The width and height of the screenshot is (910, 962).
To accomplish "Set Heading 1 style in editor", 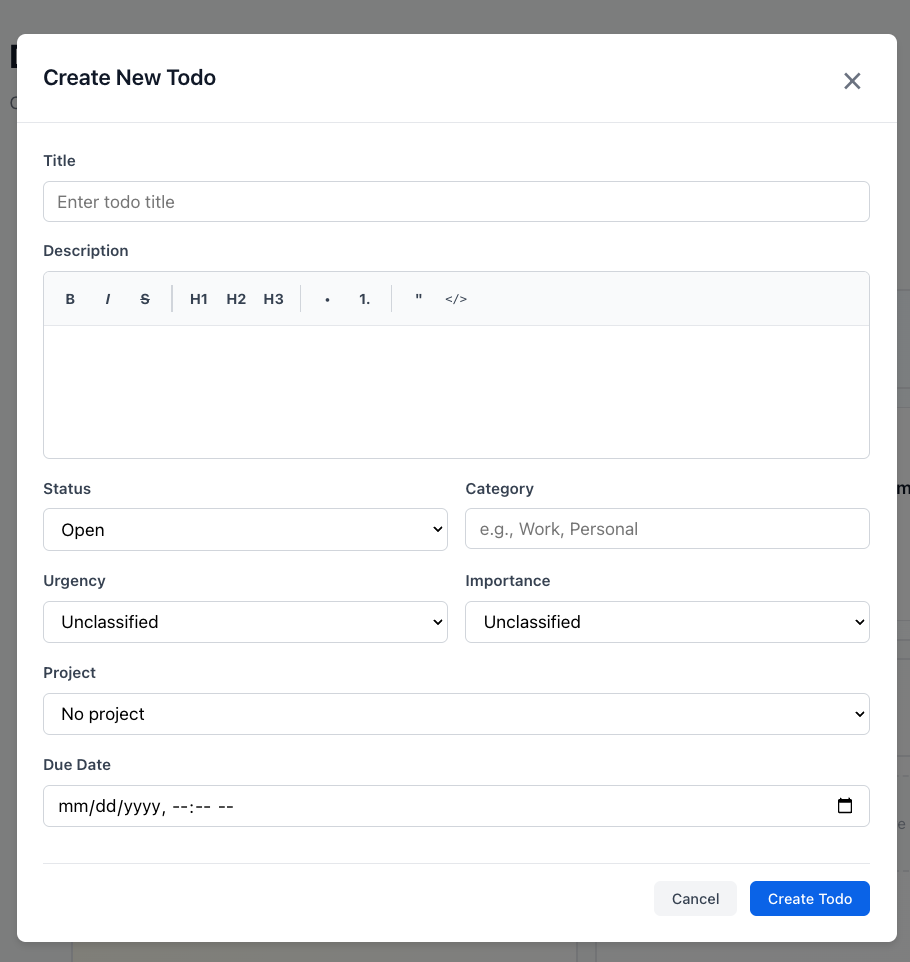I will point(199,299).
